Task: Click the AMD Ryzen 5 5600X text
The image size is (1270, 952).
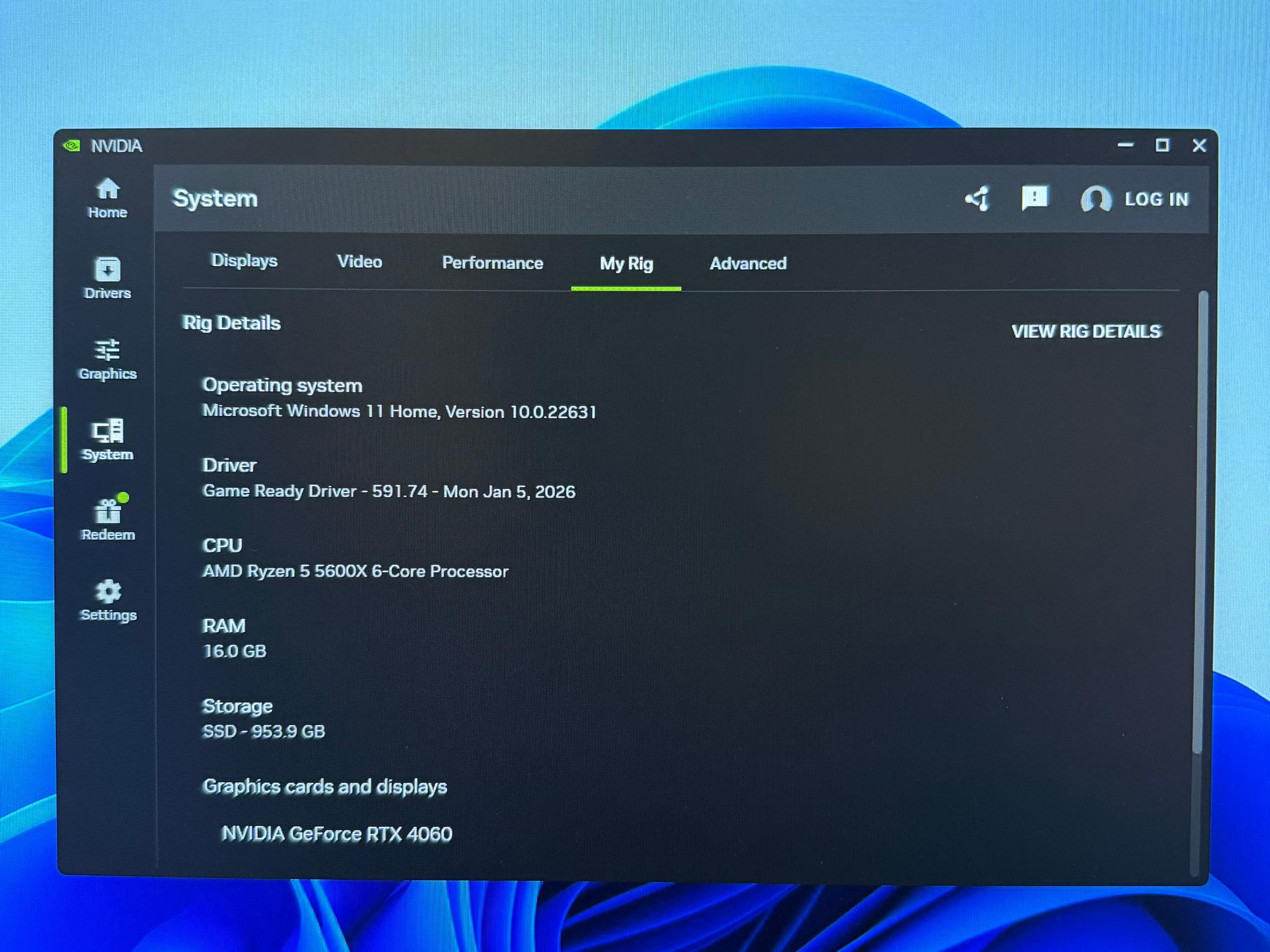Action: [355, 571]
